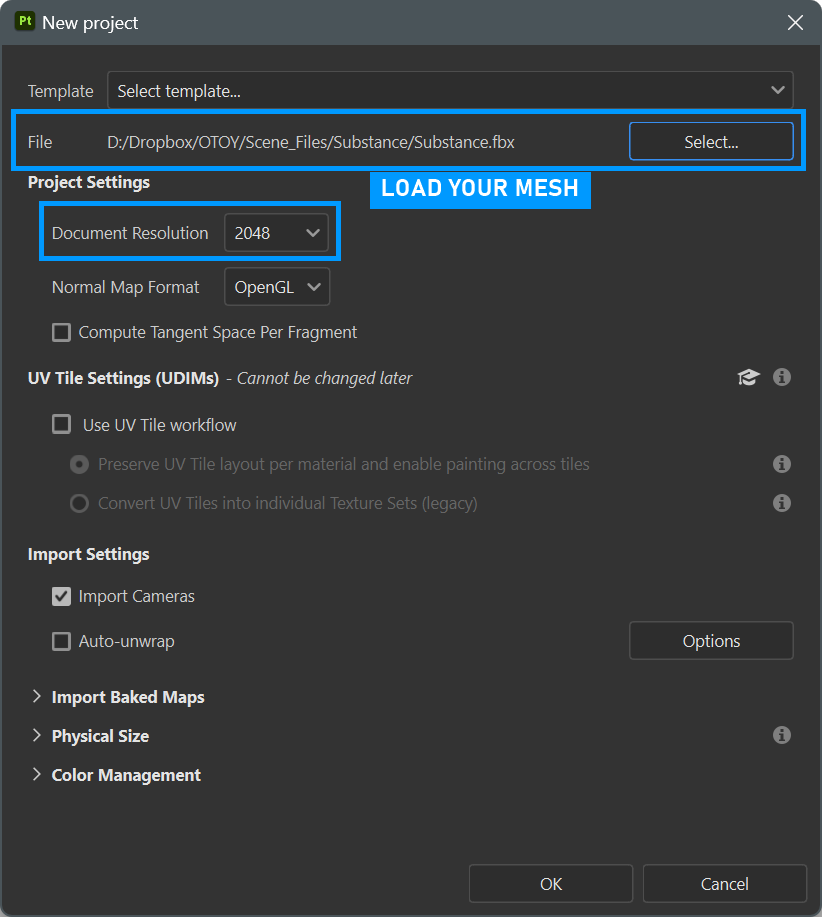Viewport: 822px width, 917px height.
Task: Enable Compute Tangent Space Per Fragment
Action: click(x=62, y=332)
